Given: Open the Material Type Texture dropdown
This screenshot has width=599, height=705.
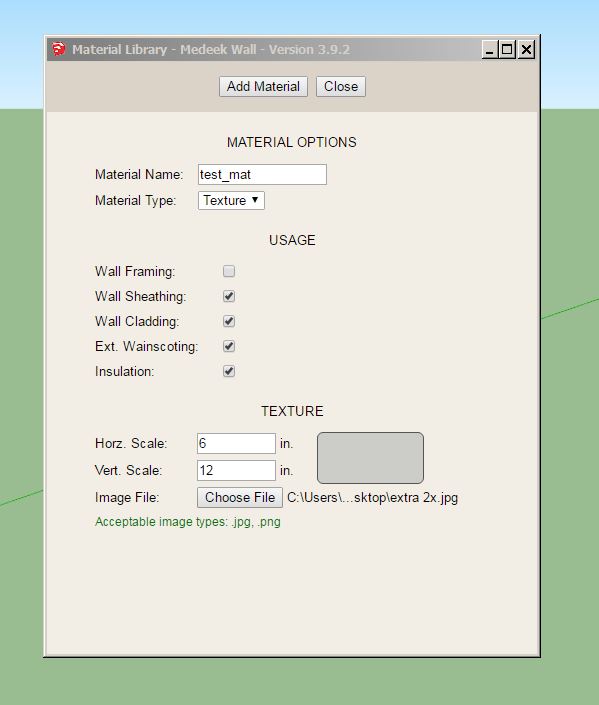Looking at the screenshot, I should [231, 201].
